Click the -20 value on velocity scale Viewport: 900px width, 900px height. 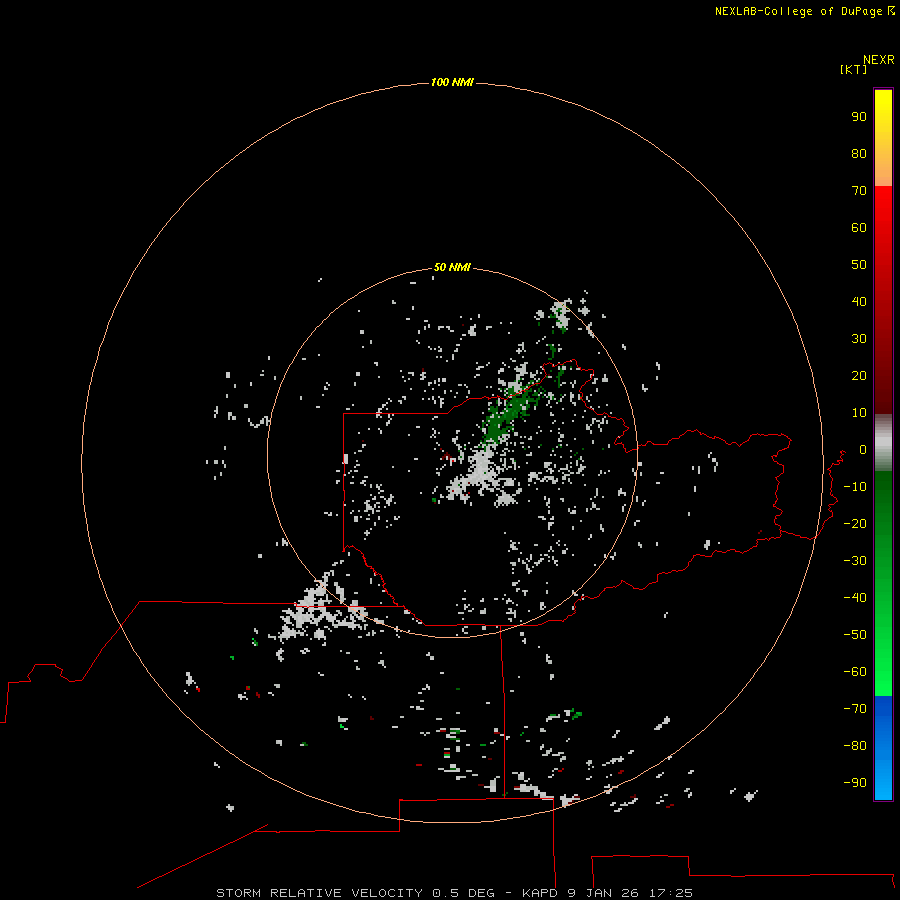pyautogui.click(x=855, y=523)
